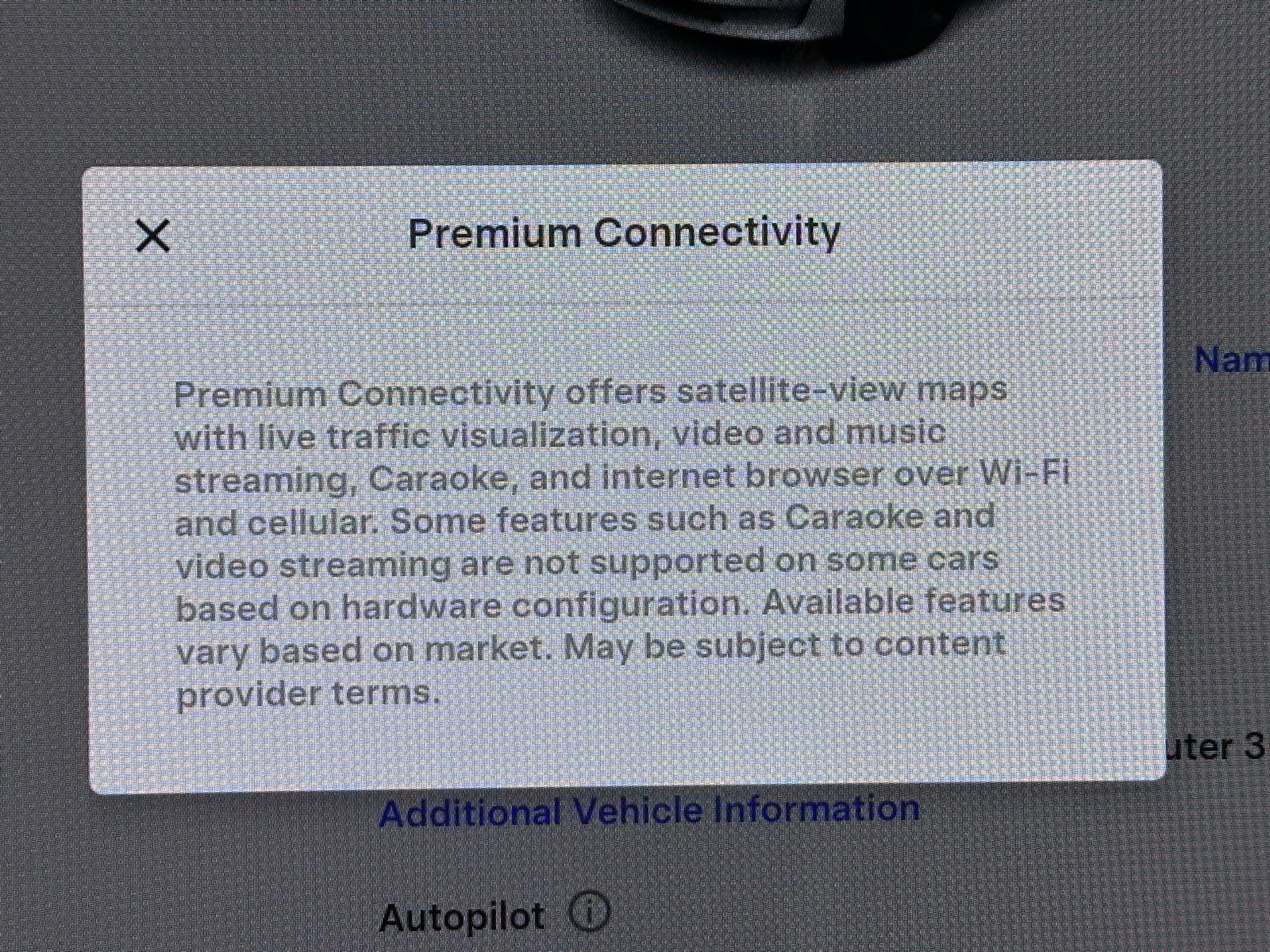Tap the 'provider terms.' text line

point(307,695)
